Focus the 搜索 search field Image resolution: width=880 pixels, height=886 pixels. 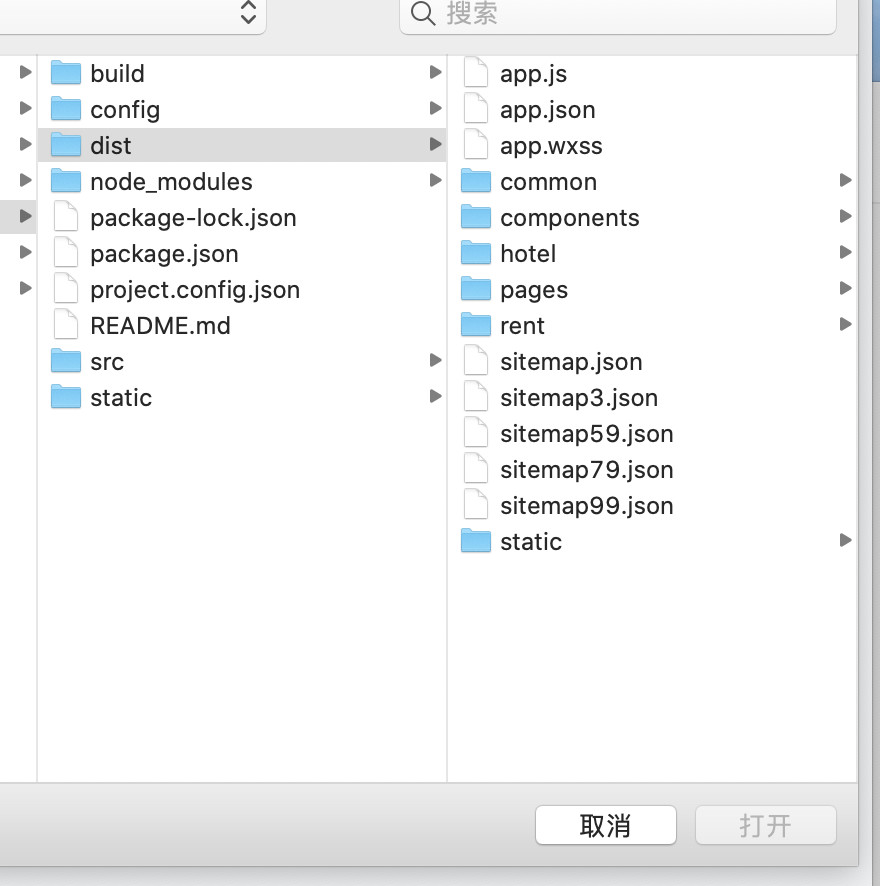617,15
